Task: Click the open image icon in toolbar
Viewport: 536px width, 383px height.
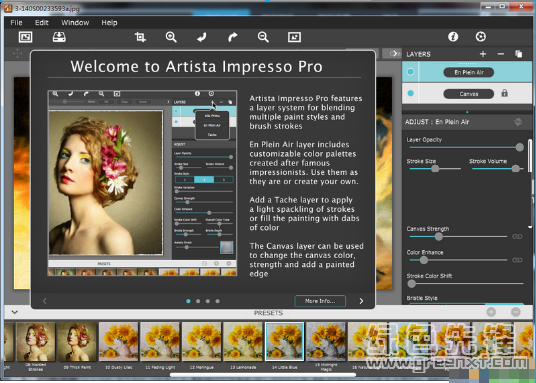Action: coord(25,37)
